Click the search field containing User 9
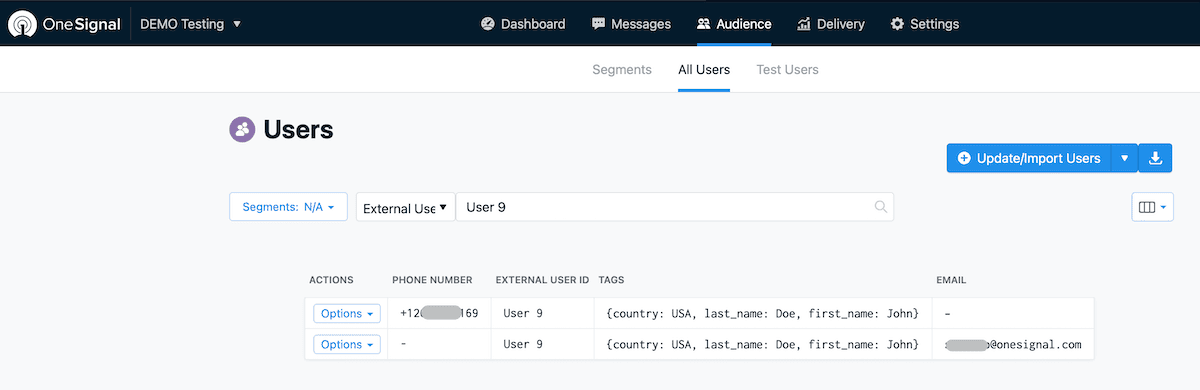Viewport: 1200px width, 390px height. (x=674, y=207)
